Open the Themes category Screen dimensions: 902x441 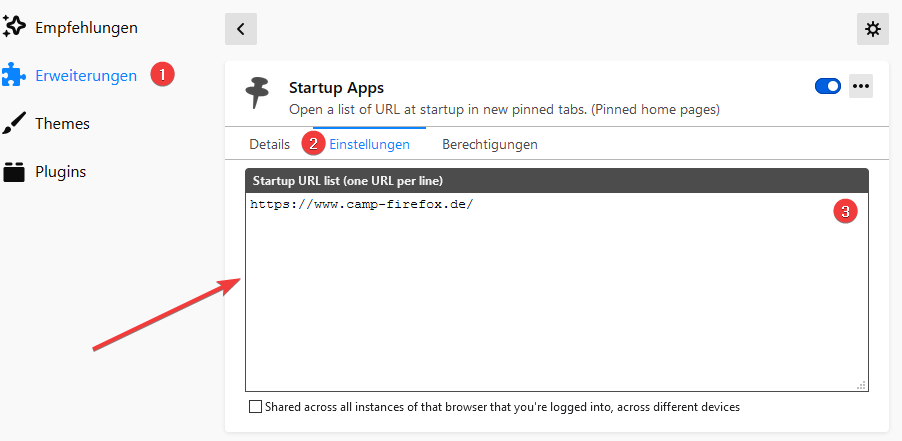point(62,123)
